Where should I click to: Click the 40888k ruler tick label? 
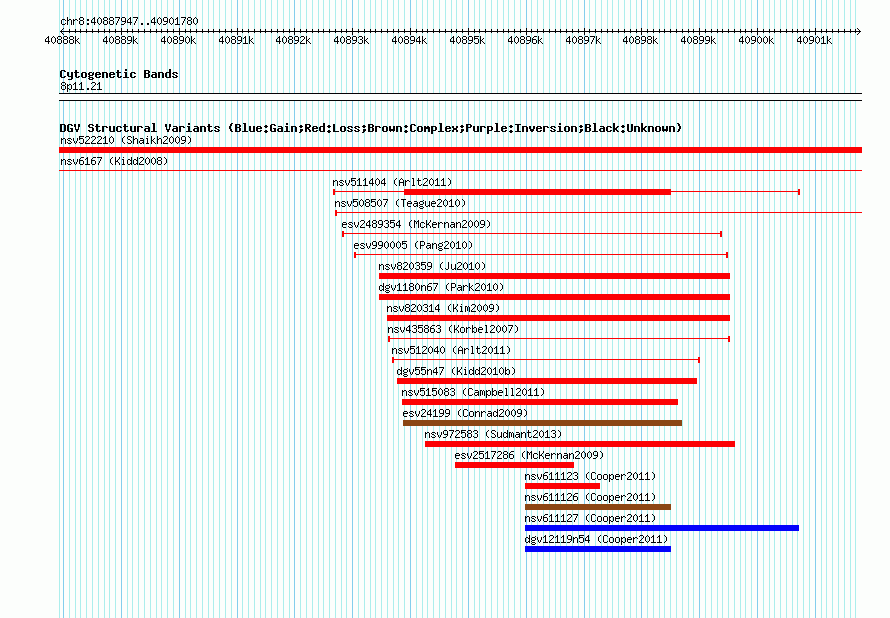(x=62, y=40)
